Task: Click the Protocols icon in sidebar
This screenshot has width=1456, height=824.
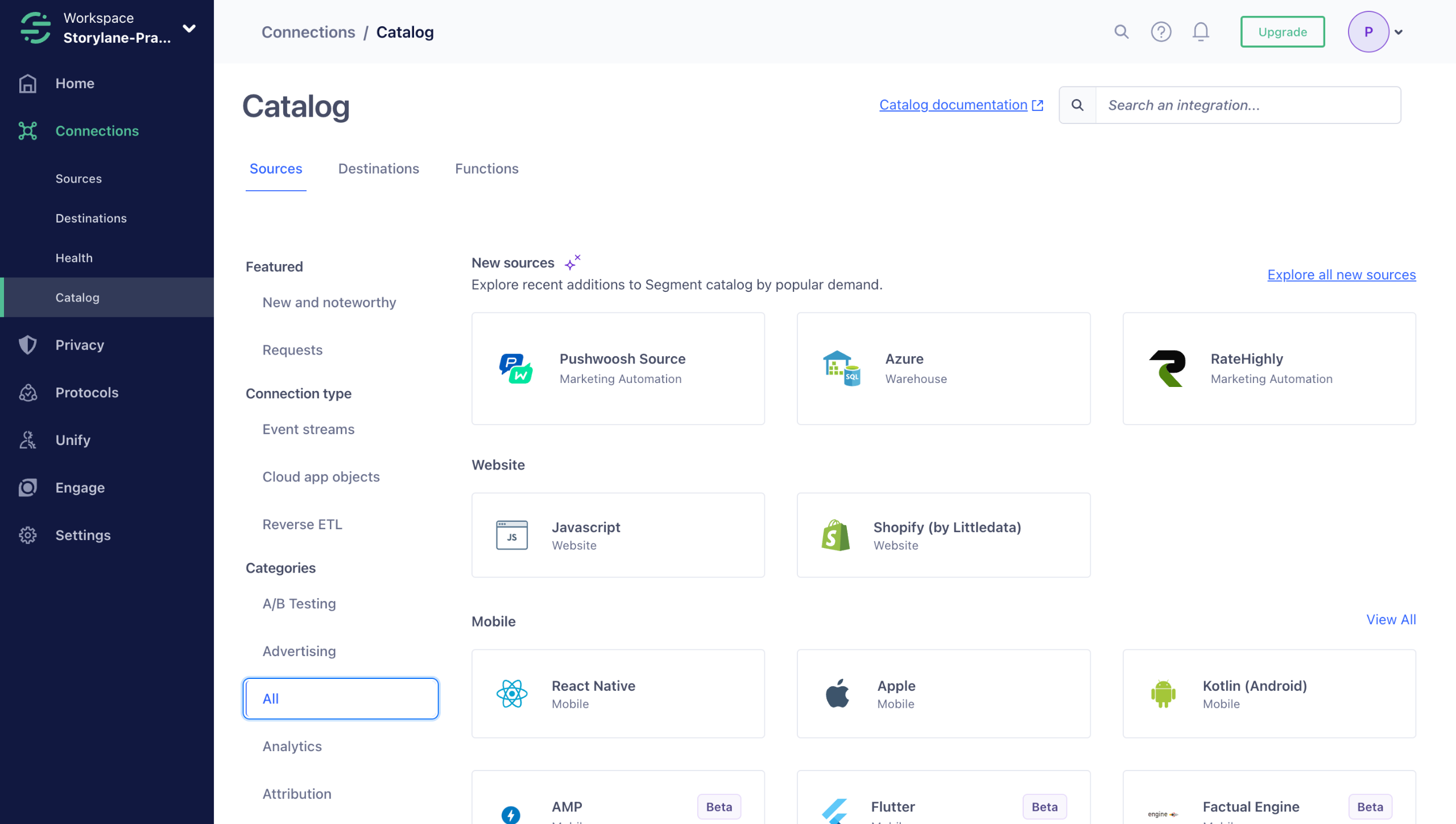Action: 28,393
